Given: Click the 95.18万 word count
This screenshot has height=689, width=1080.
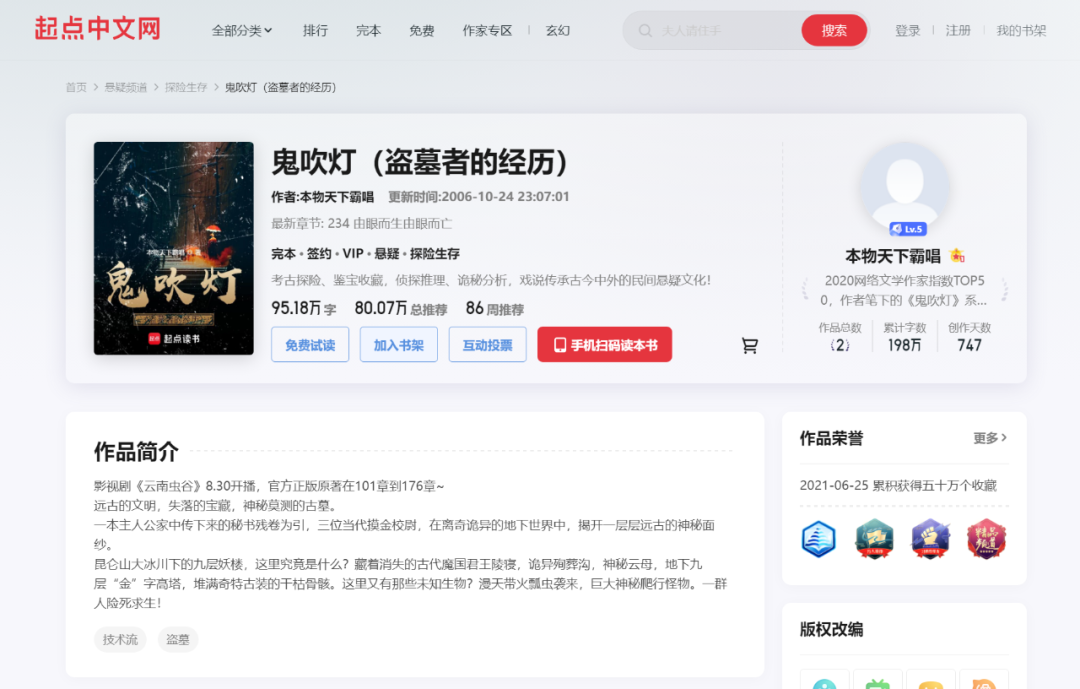Looking at the screenshot, I should [304, 308].
